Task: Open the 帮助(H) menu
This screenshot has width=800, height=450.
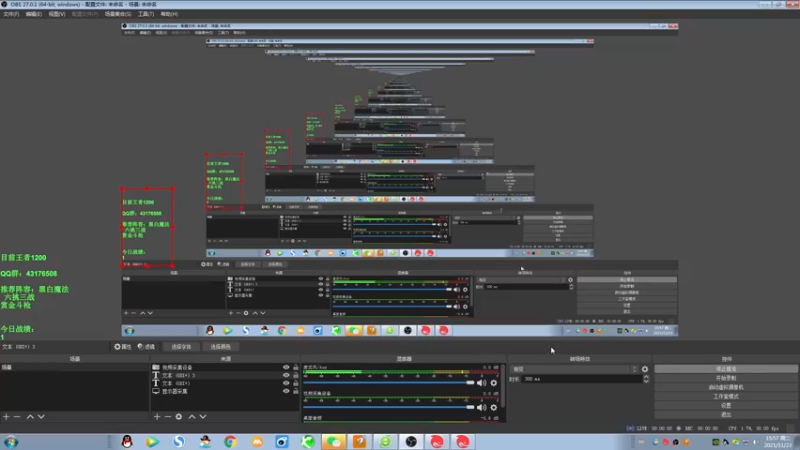Action: click(169, 14)
